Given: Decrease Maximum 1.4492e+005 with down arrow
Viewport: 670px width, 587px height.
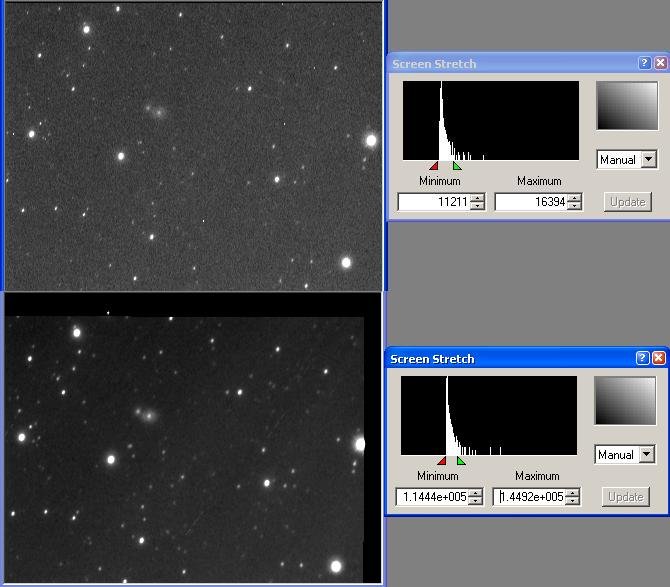Looking at the screenshot, I should click(x=572, y=501).
